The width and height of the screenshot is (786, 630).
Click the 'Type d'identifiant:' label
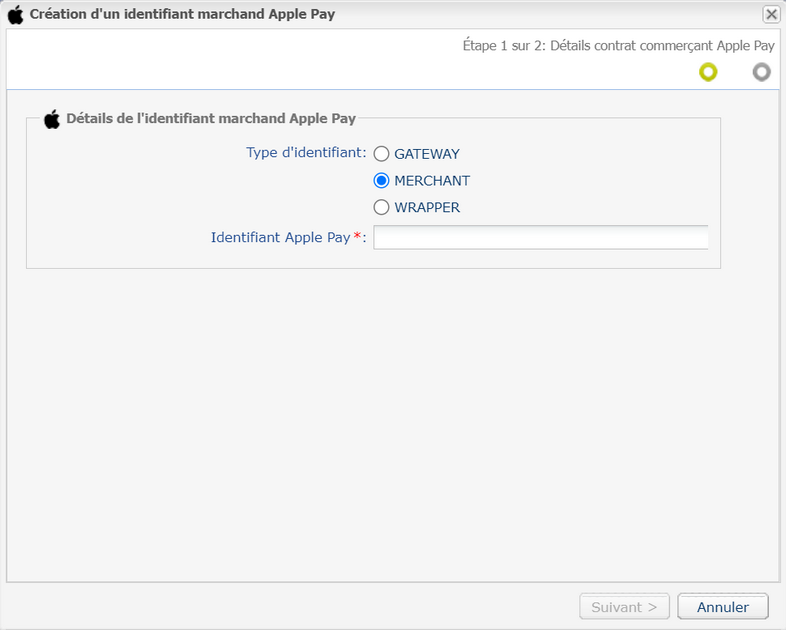(306, 152)
